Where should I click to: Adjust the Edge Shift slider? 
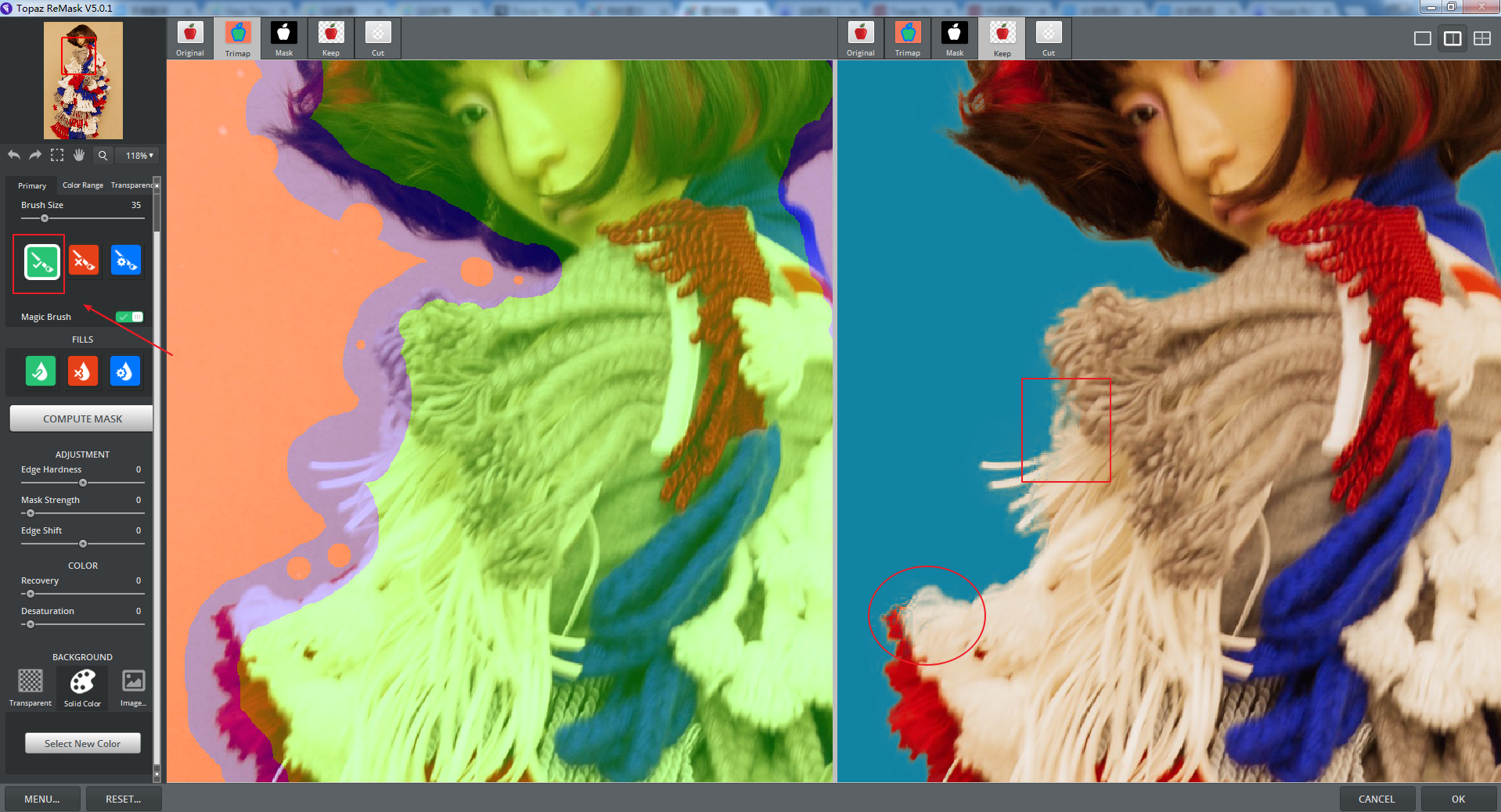tap(83, 544)
